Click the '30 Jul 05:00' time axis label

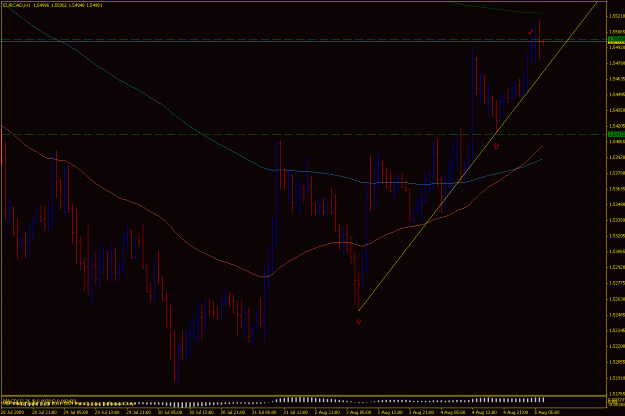[170, 412]
